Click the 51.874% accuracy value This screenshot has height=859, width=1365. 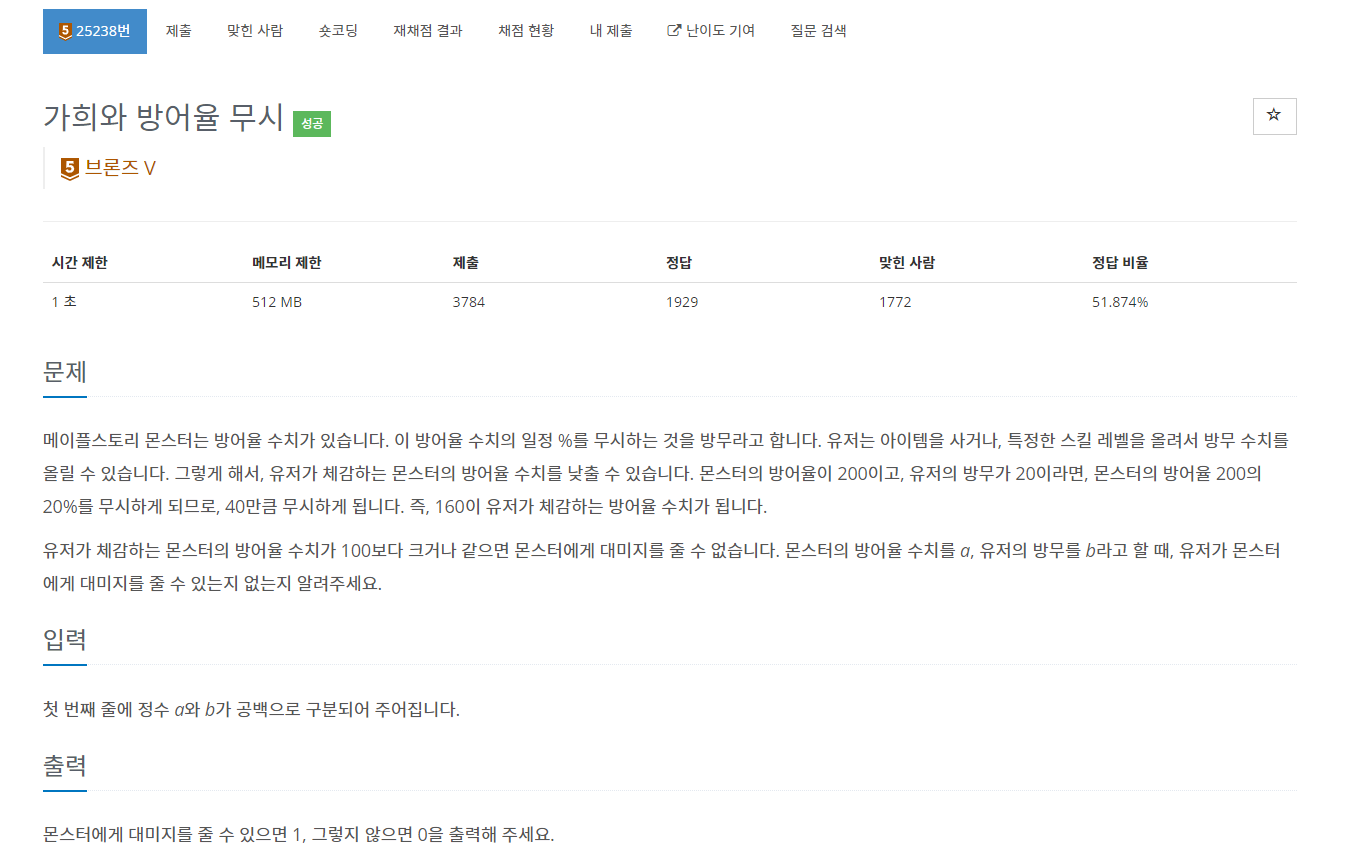[x=1120, y=302]
